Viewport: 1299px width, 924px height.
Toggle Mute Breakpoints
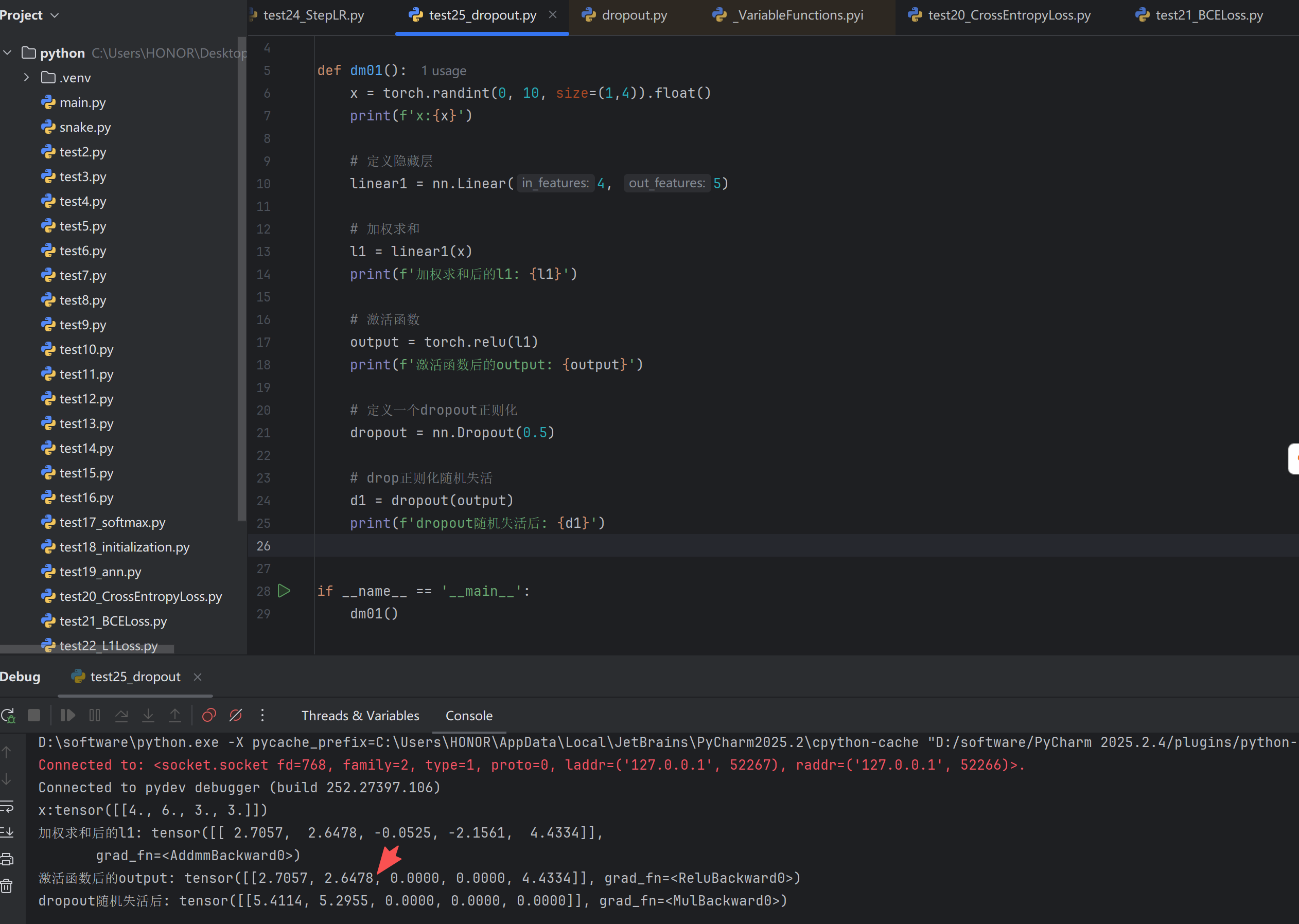(x=236, y=715)
